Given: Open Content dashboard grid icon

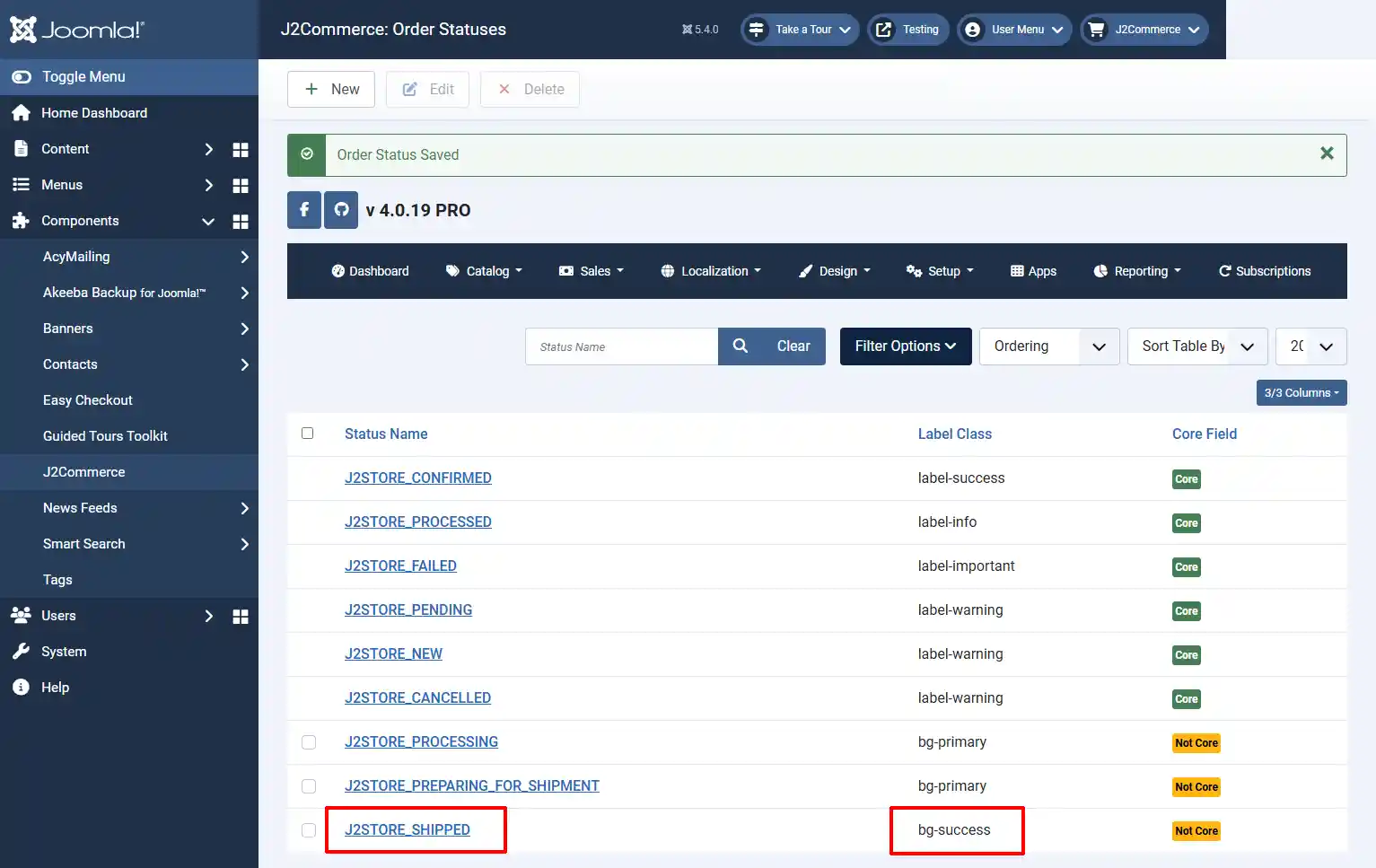Looking at the screenshot, I should click(241, 149).
